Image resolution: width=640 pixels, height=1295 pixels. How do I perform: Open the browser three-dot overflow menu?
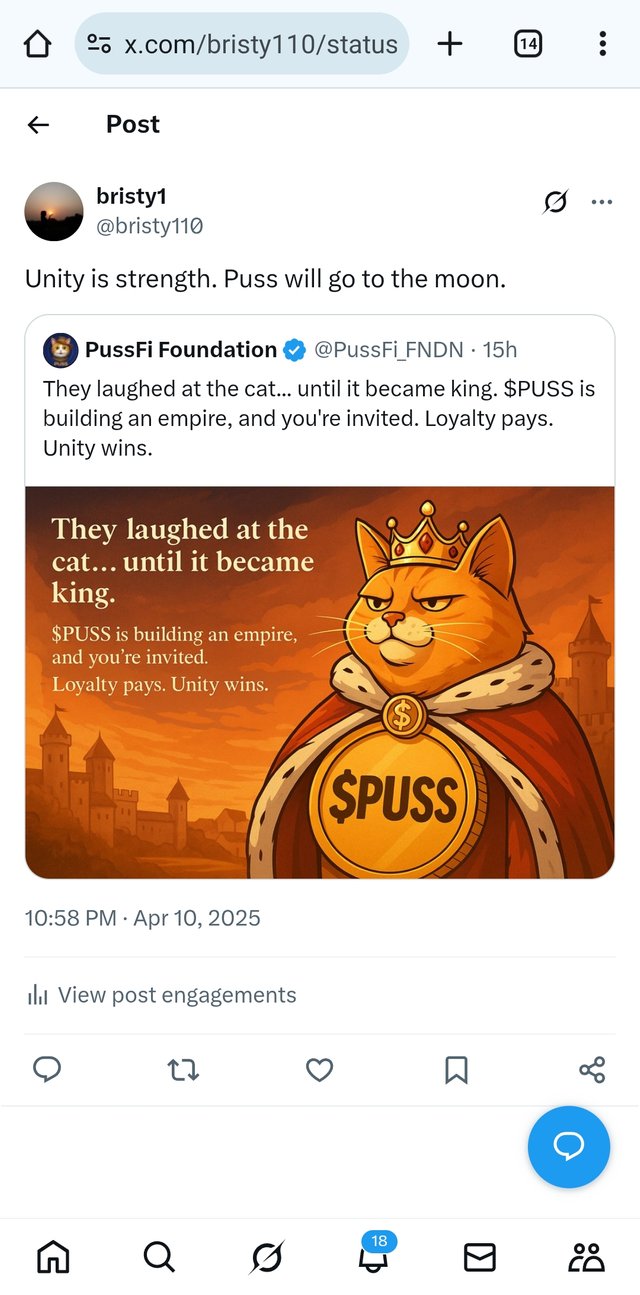pos(602,44)
